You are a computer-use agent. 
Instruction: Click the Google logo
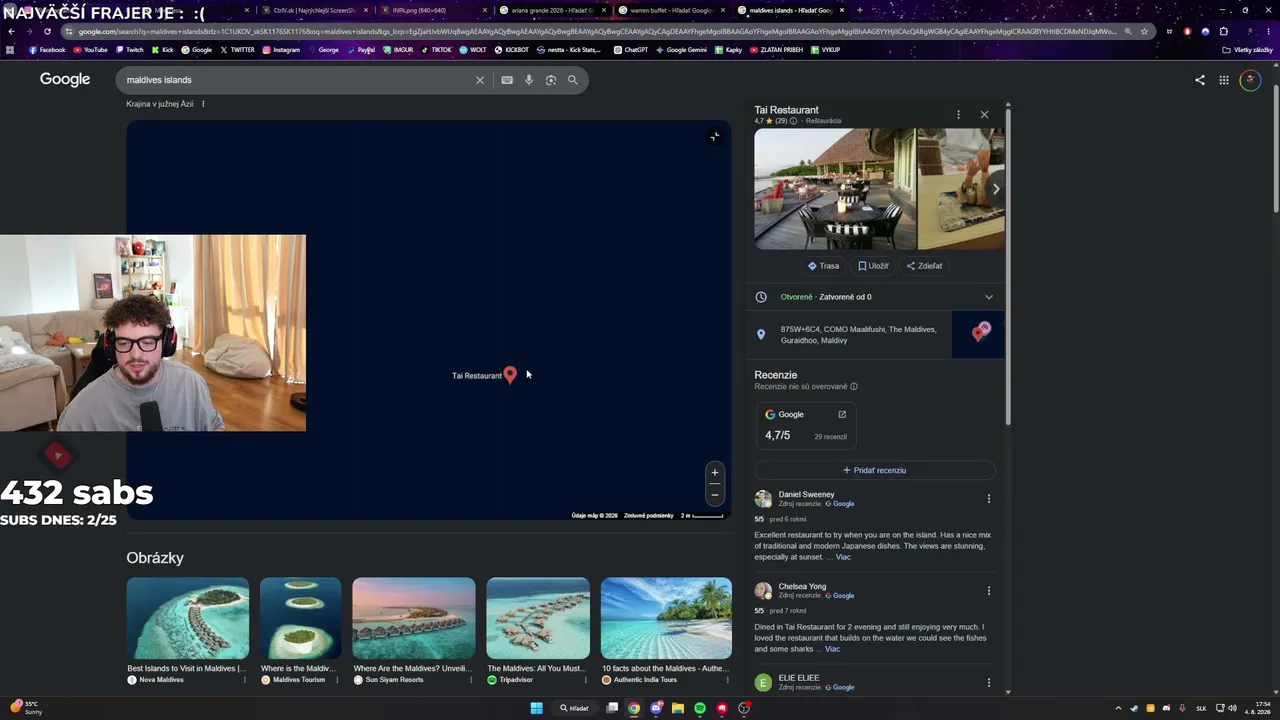coord(65,80)
